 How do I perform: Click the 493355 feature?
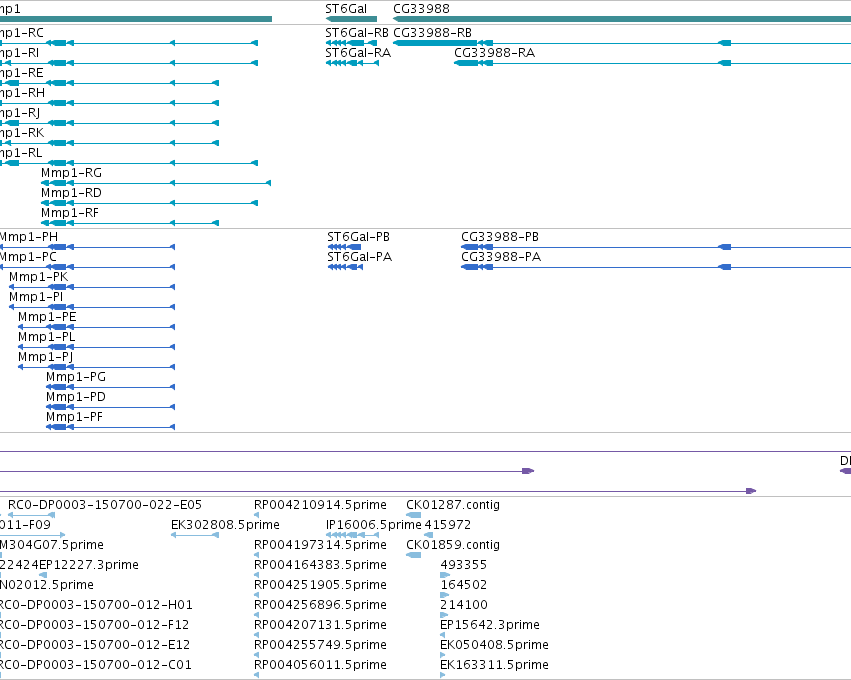(445, 575)
